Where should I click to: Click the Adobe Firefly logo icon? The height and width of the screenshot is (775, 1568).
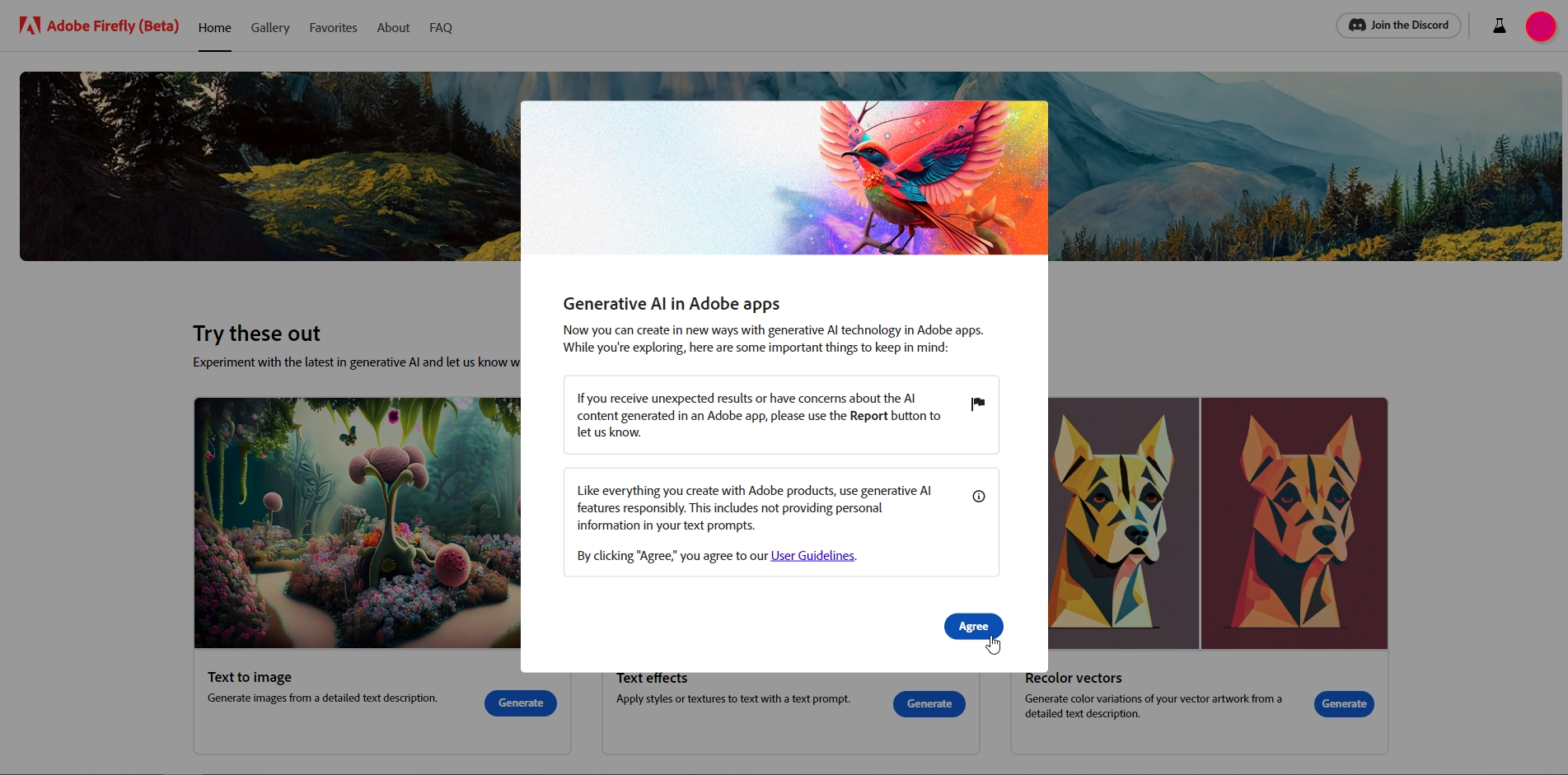point(29,26)
